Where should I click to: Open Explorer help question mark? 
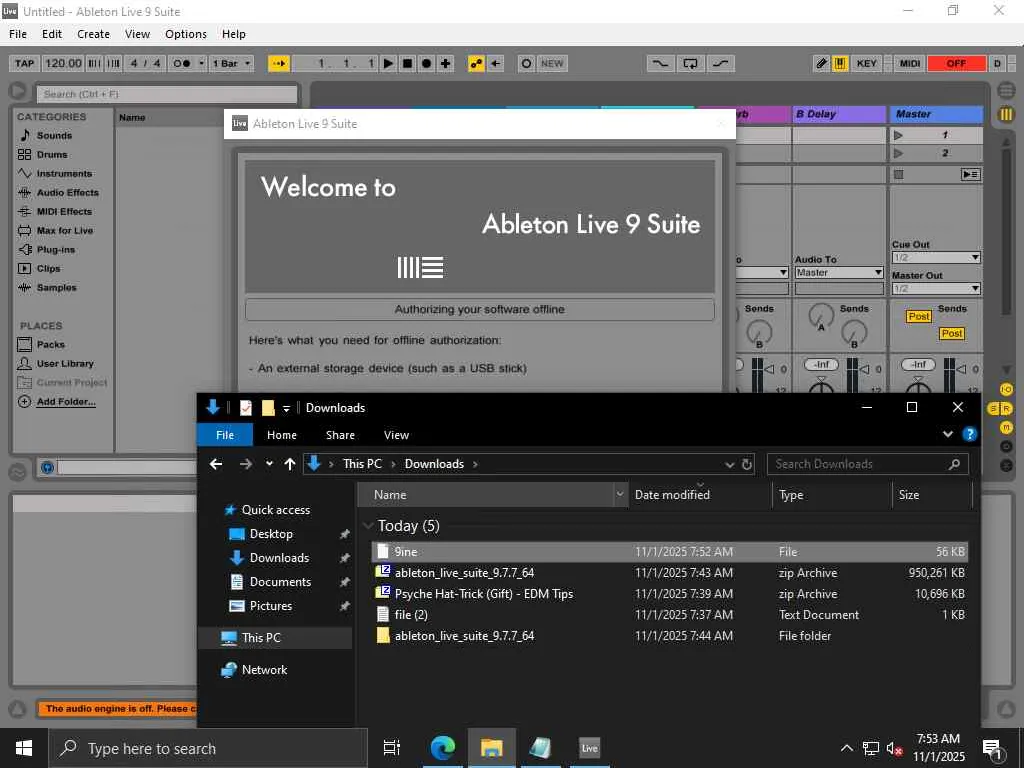[x=970, y=434]
